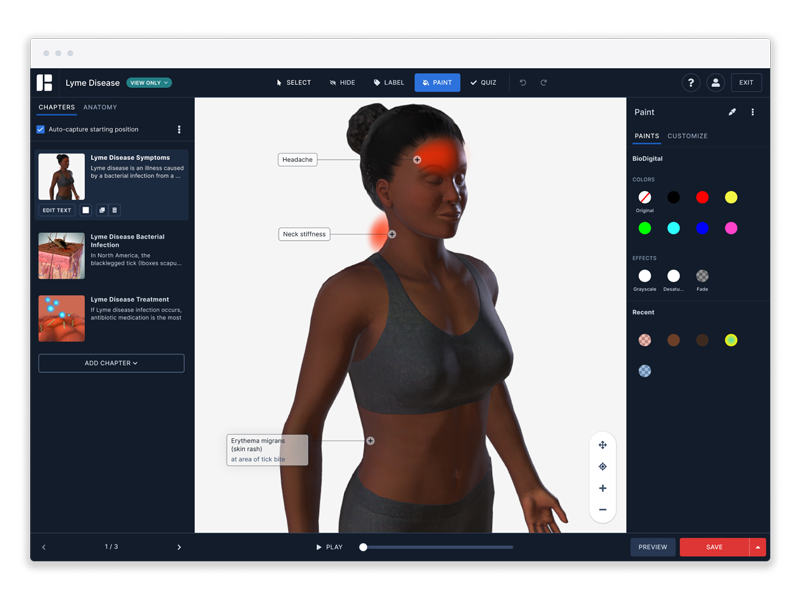The image size is (800, 600).
Task: Pick the red color swatch
Action: [702, 198]
